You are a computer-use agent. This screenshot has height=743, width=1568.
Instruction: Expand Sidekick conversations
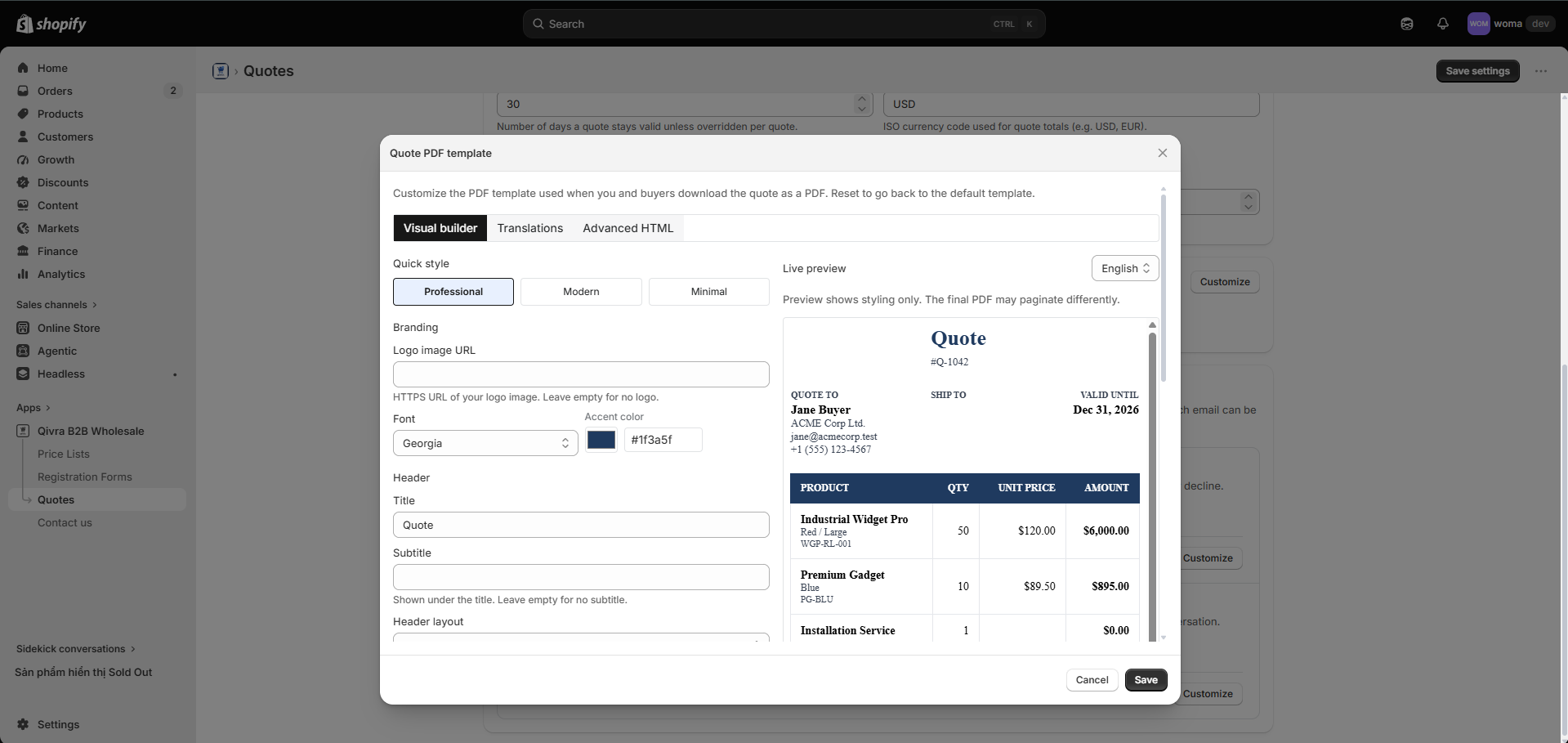point(76,649)
